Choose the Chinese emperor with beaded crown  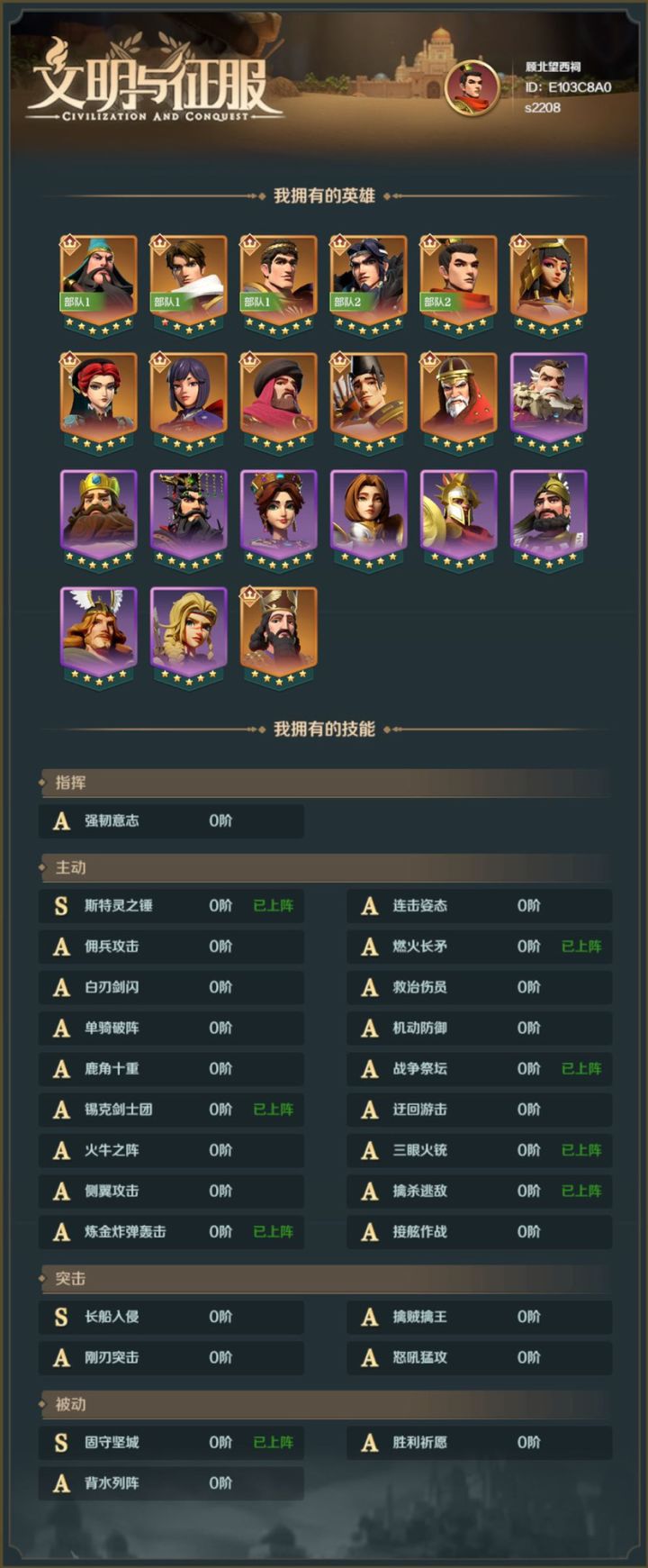point(189,519)
